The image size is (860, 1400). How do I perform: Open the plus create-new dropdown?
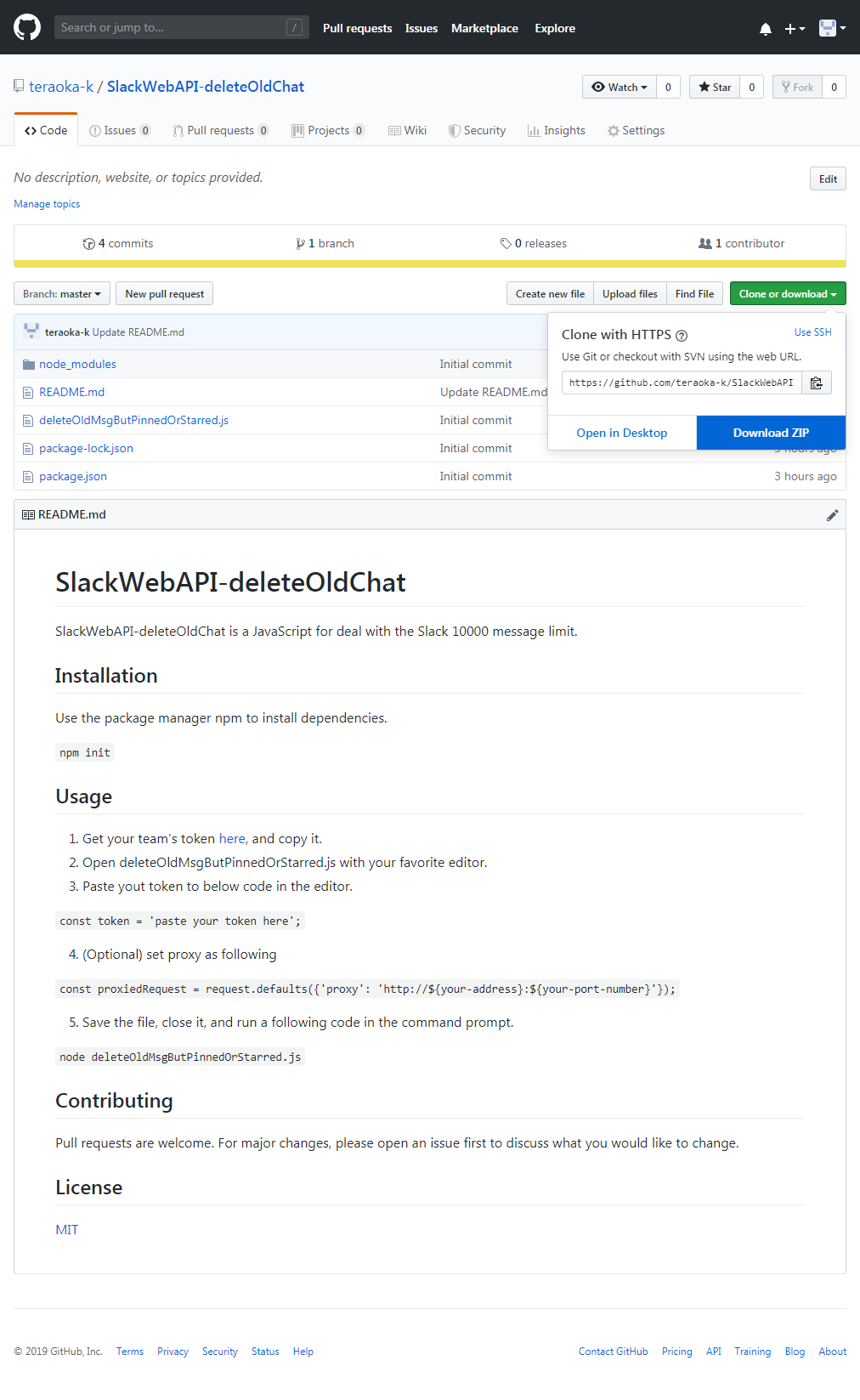795,29
